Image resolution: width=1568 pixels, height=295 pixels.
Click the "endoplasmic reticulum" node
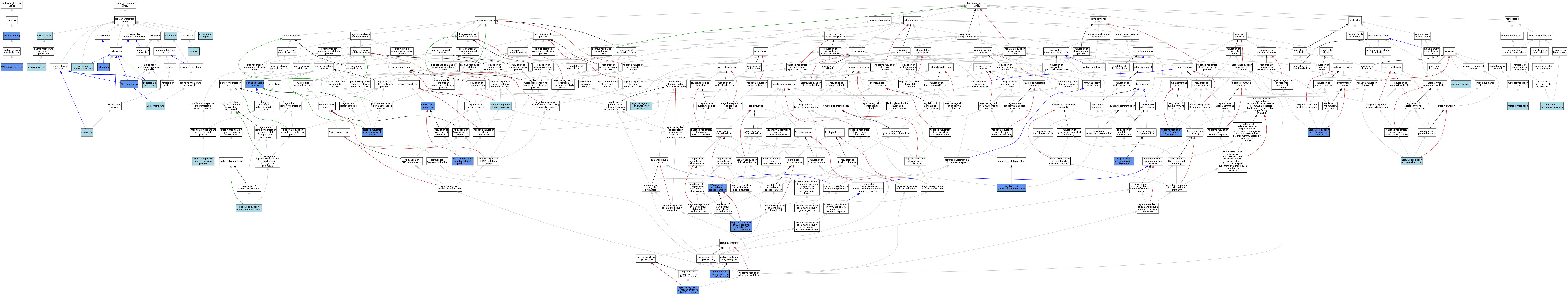149,84
